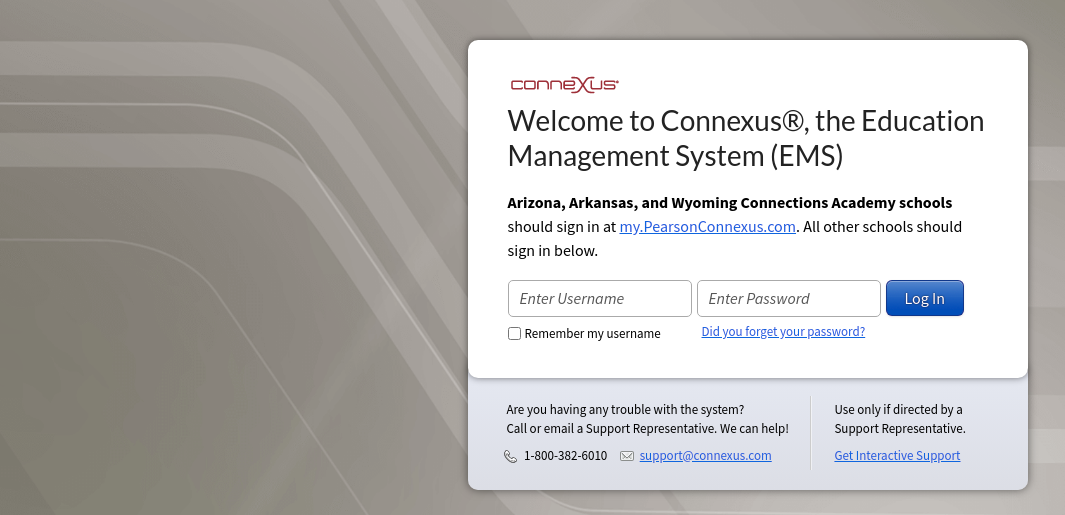Email support@connexus.com via the link

click(x=705, y=456)
